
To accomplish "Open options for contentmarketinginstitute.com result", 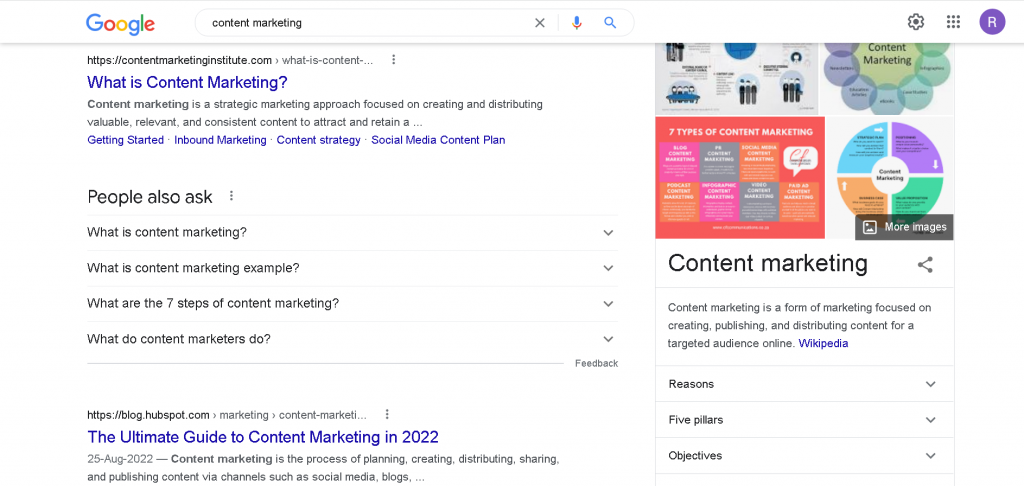I will pyautogui.click(x=393, y=60).
